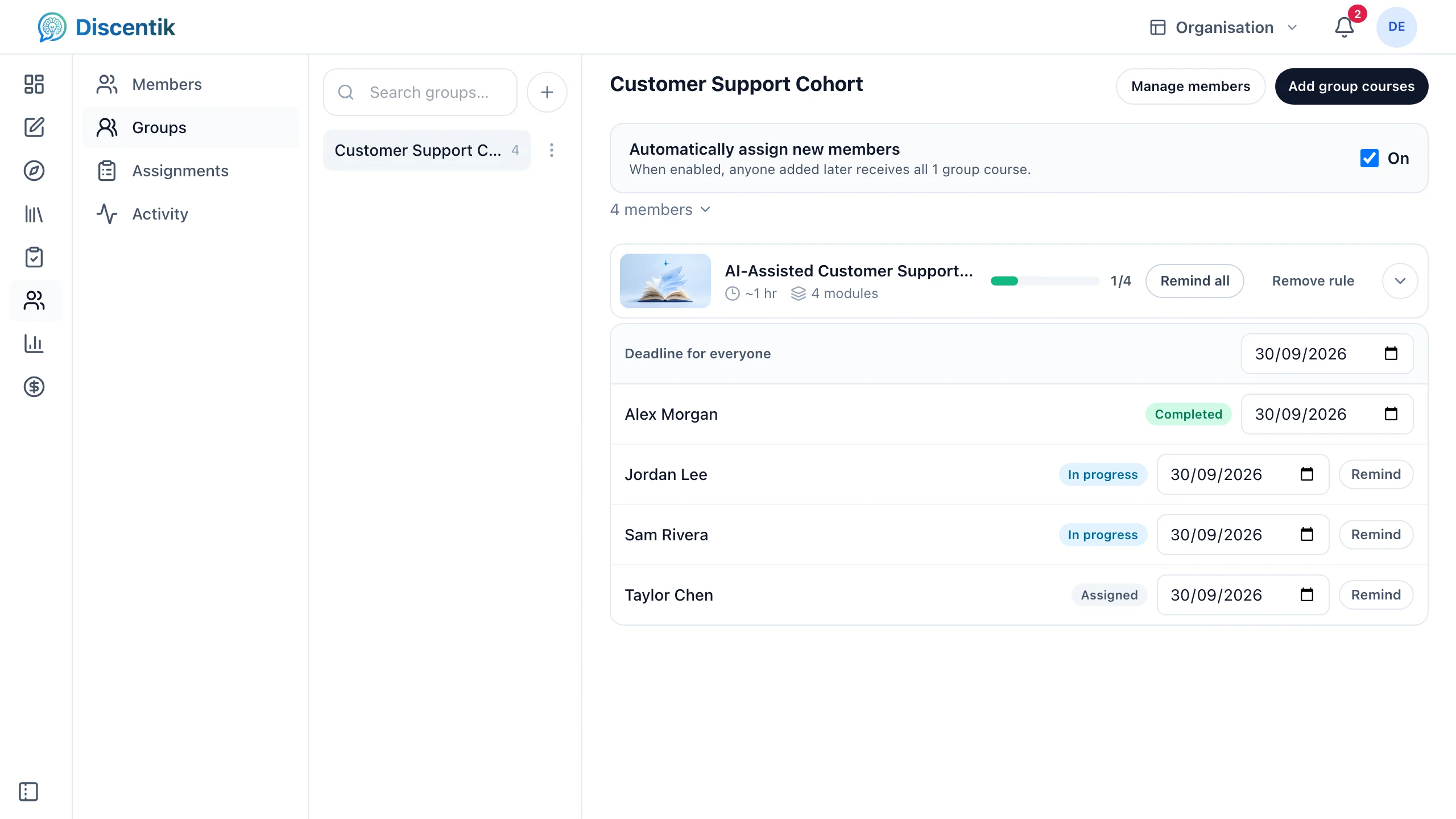Select Groups in the side menu
The width and height of the screenshot is (1456, 819).
tap(191, 127)
